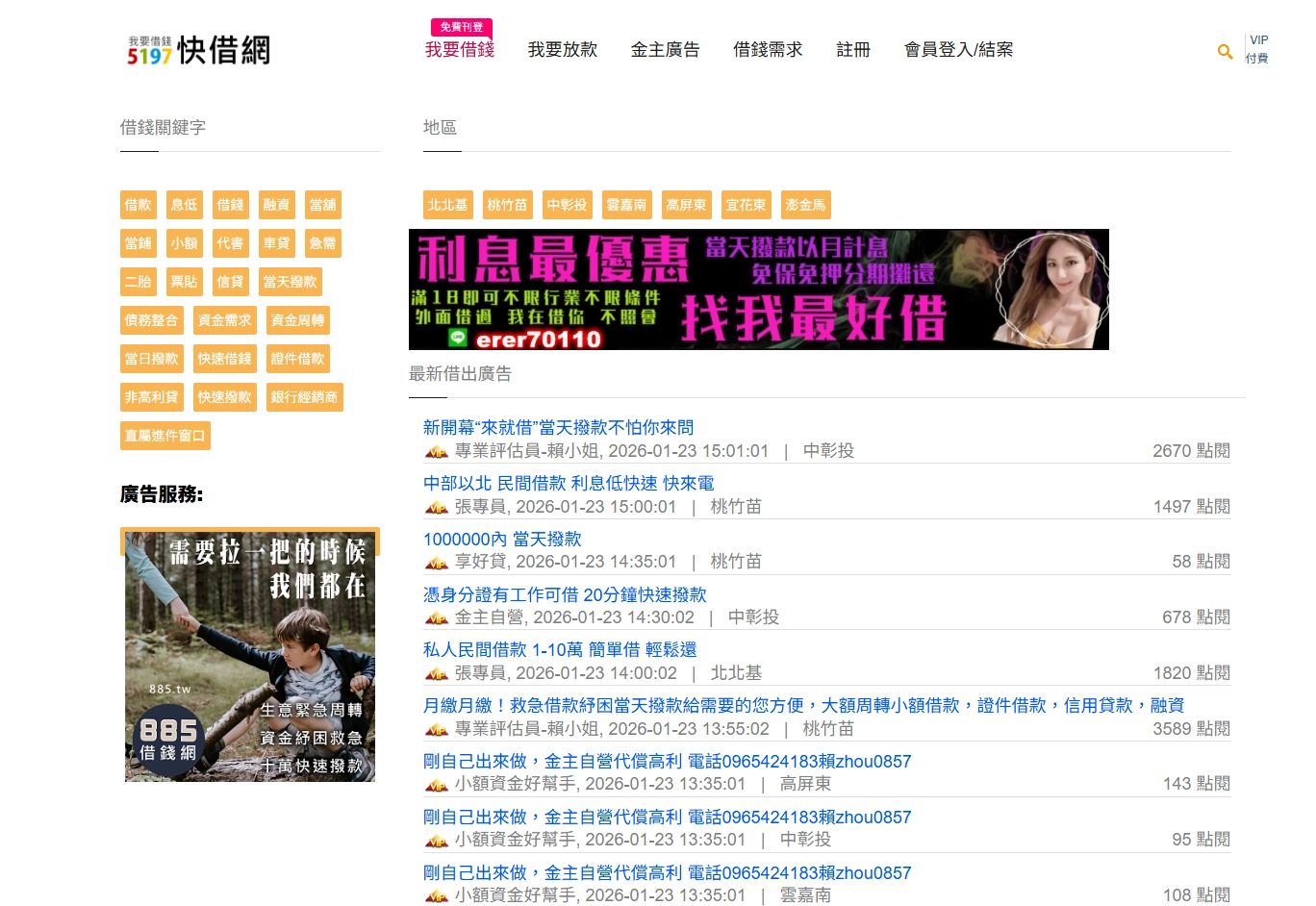Viewport: 1316px width, 906px height.
Task: Filter by the 澎金馬 region tag
Action: 805,205
